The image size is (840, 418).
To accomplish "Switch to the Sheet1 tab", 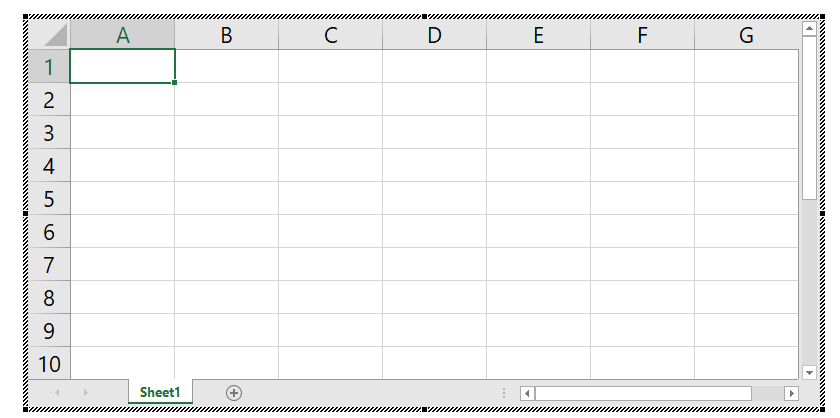I will click(x=160, y=393).
